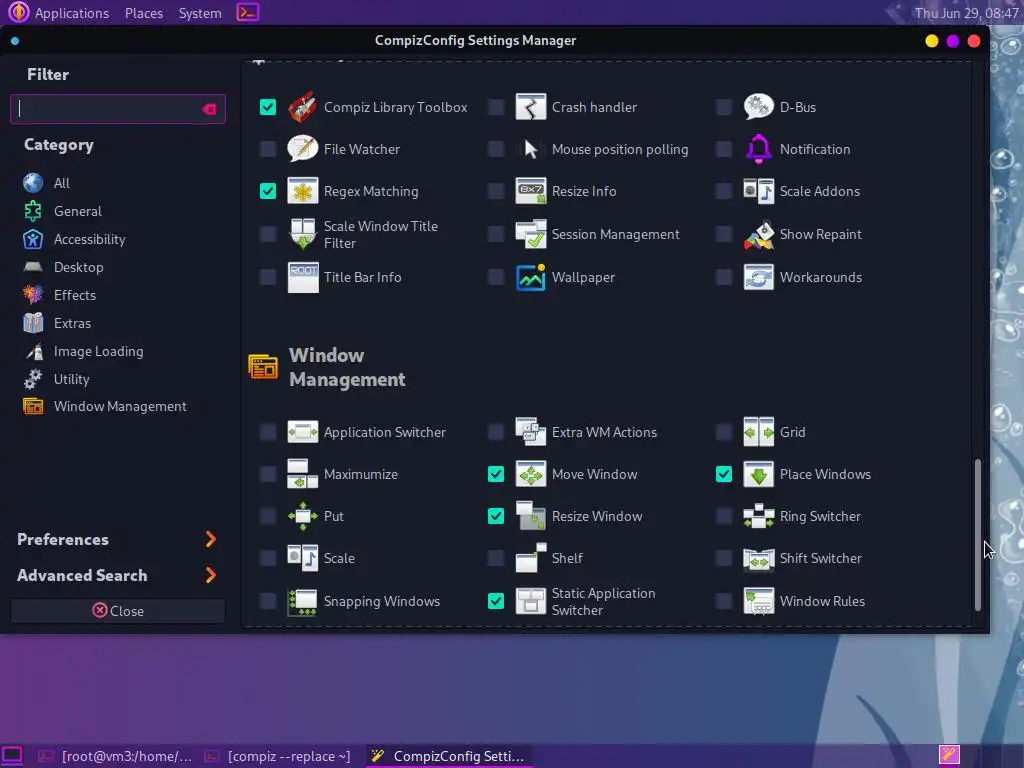This screenshot has width=1024, height=768.
Task: Disable the Resize Window checkbox
Action: [496, 516]
